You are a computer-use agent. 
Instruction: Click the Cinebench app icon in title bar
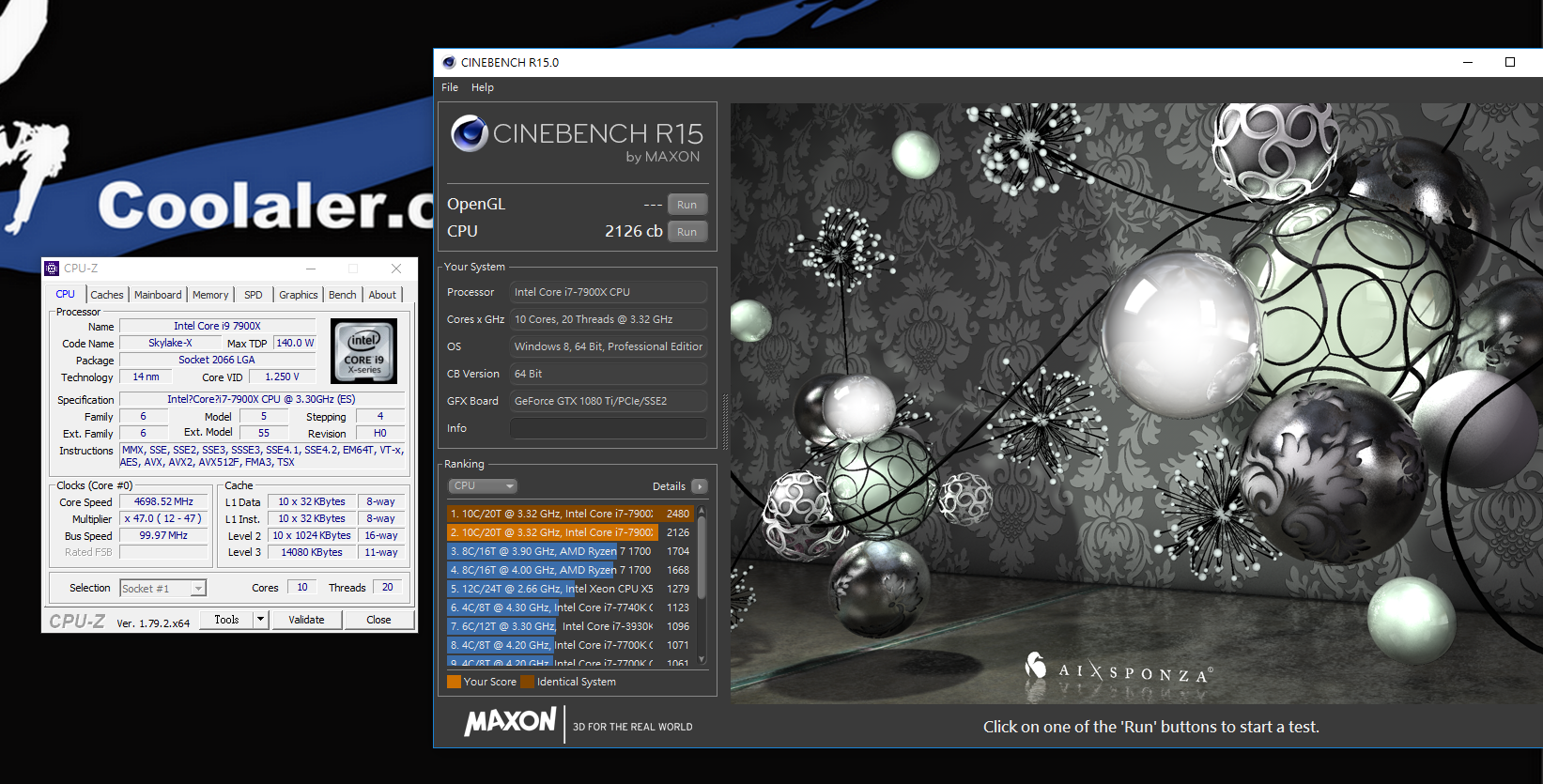click(x=449, y=62)
